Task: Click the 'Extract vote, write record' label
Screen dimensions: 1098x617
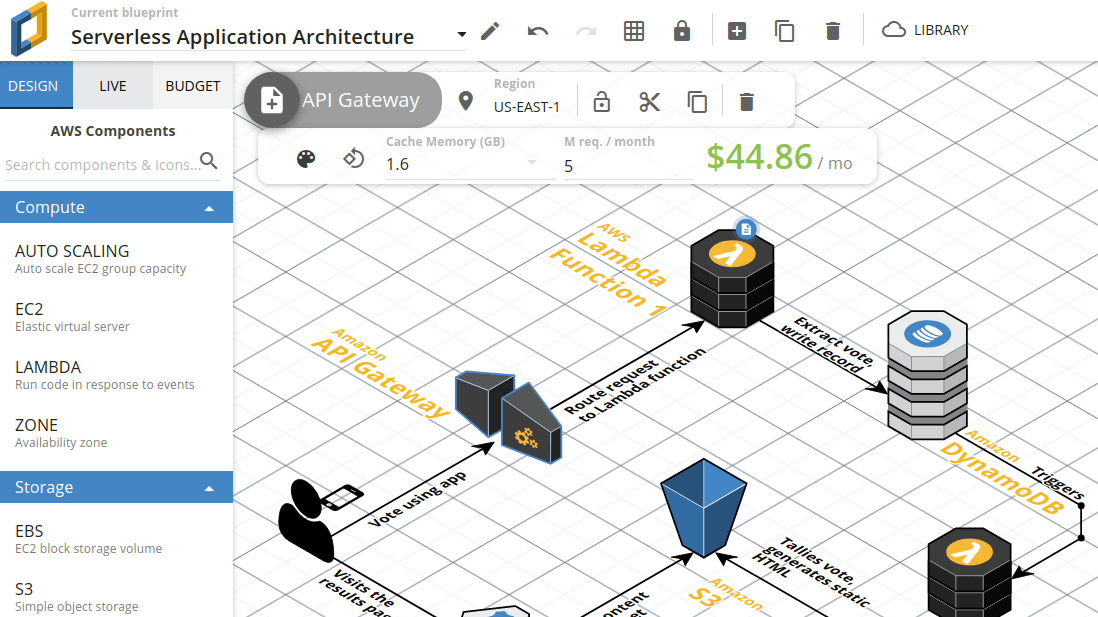Action: click(x=827, y=344)
